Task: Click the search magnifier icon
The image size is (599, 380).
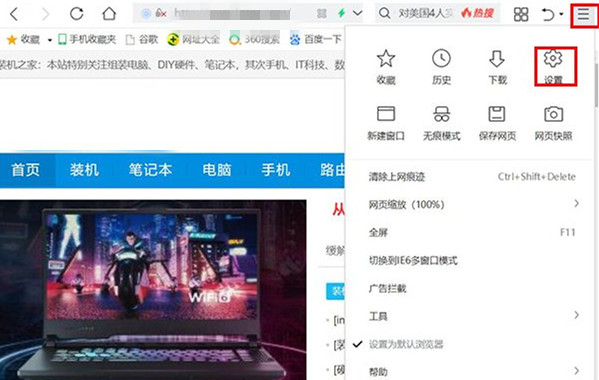Action: [384, 14]
